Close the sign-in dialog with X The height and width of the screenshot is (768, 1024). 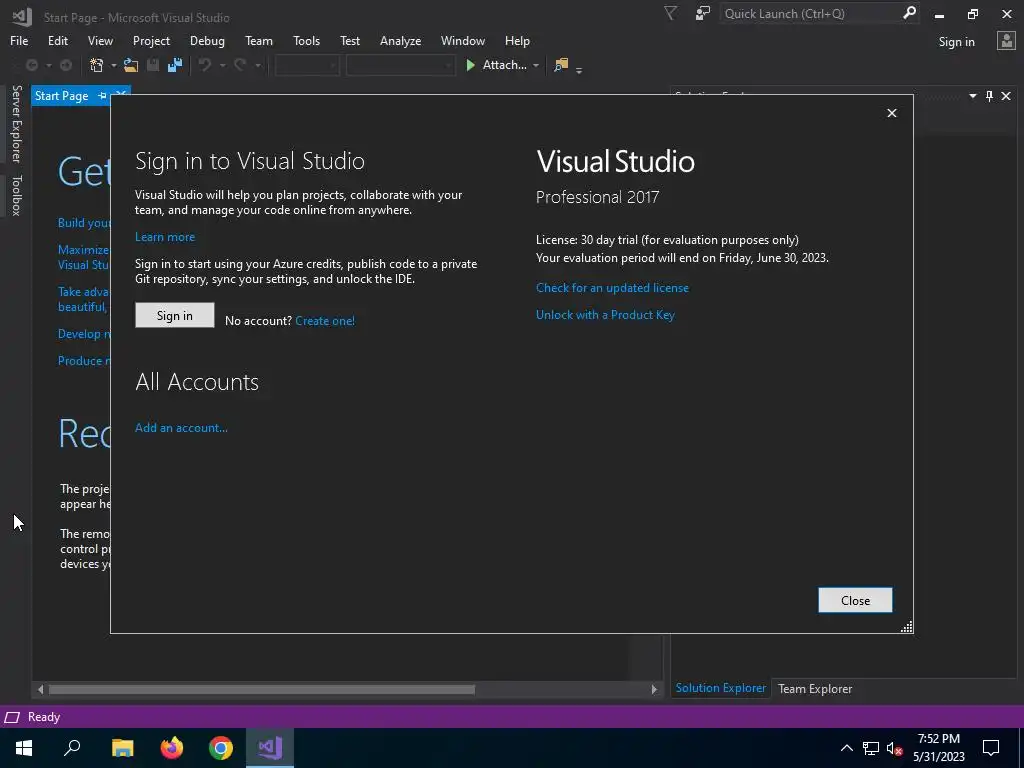892,113
